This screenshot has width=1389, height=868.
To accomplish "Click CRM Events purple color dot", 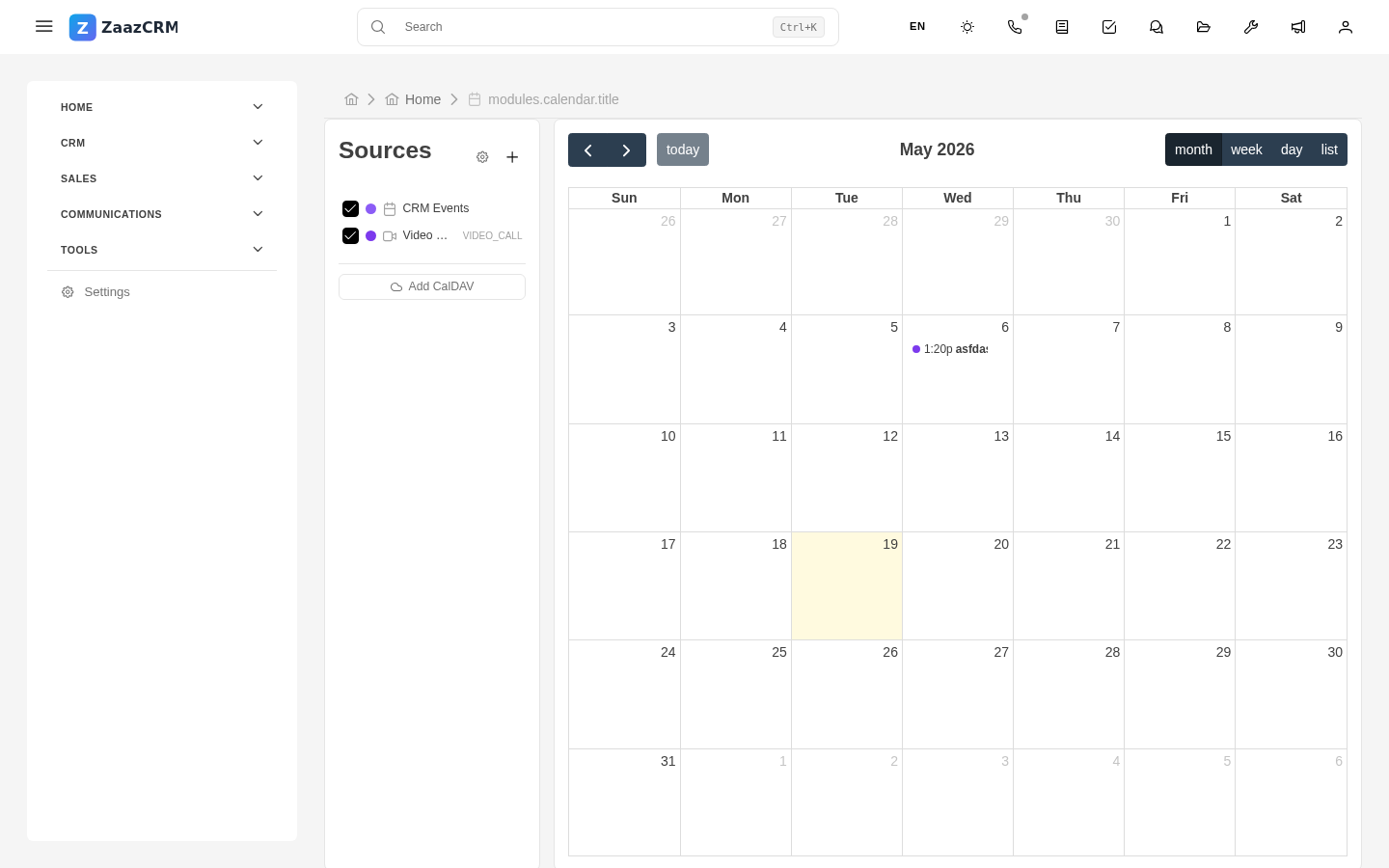I will (x=370, y=208).
